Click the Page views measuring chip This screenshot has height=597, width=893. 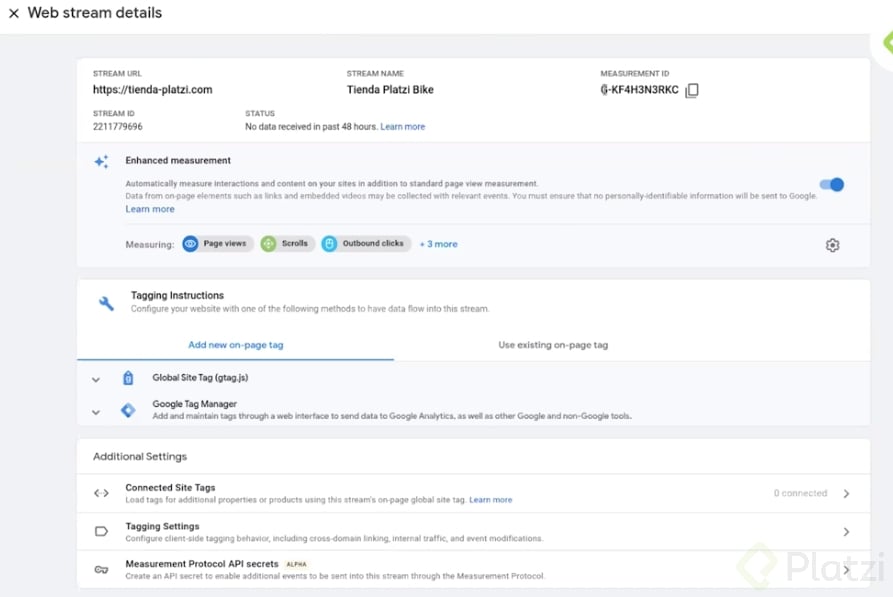click(x=218, y=244)
